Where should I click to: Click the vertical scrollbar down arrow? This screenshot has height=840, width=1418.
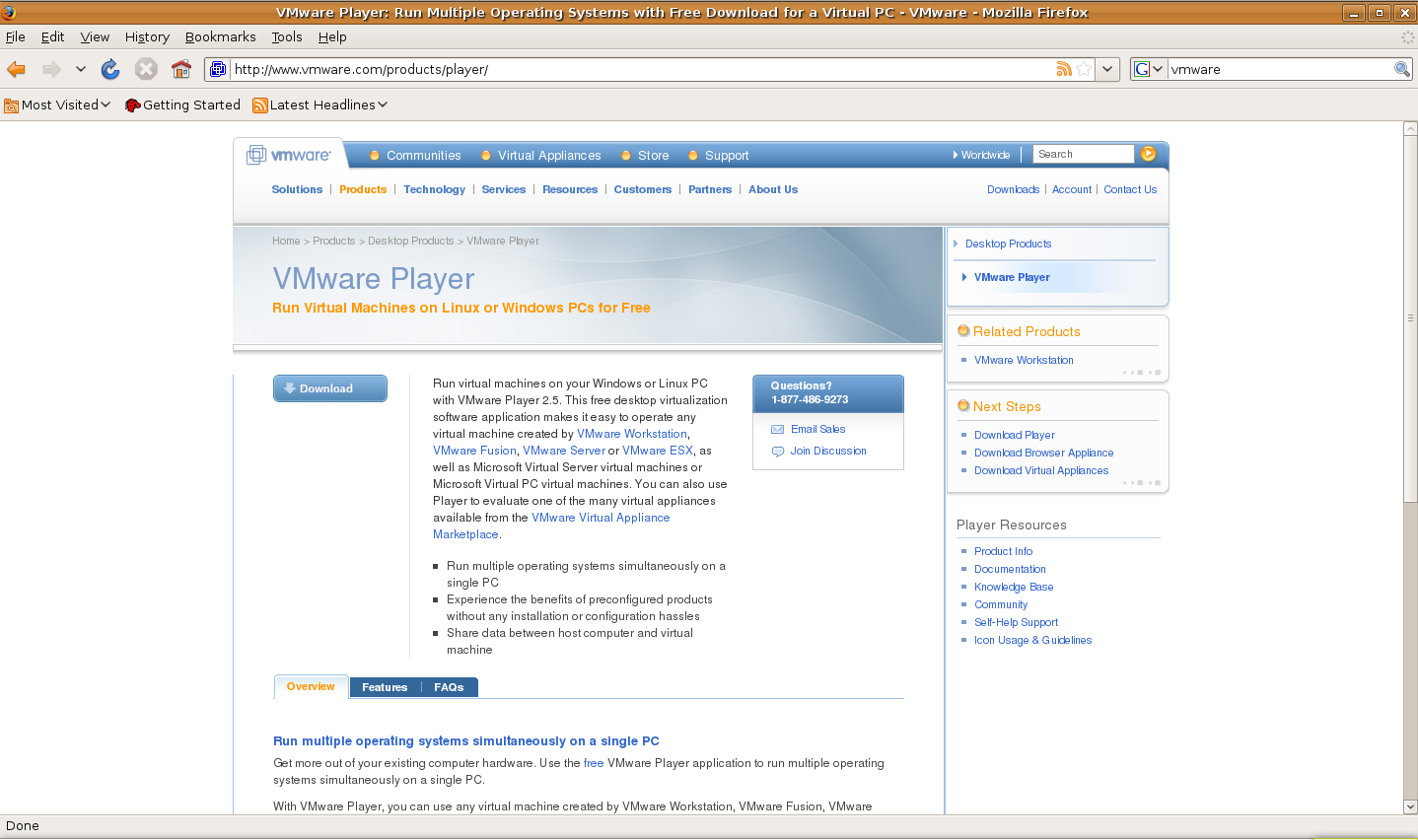pyautogui.click(x=1410, y=806)
